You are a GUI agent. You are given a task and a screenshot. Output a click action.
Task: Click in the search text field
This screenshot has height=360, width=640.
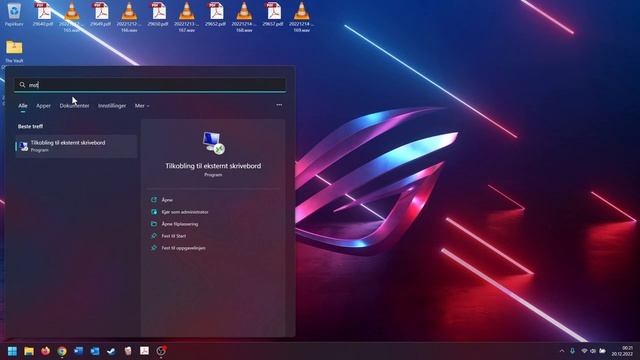click(x=150, y=85)
